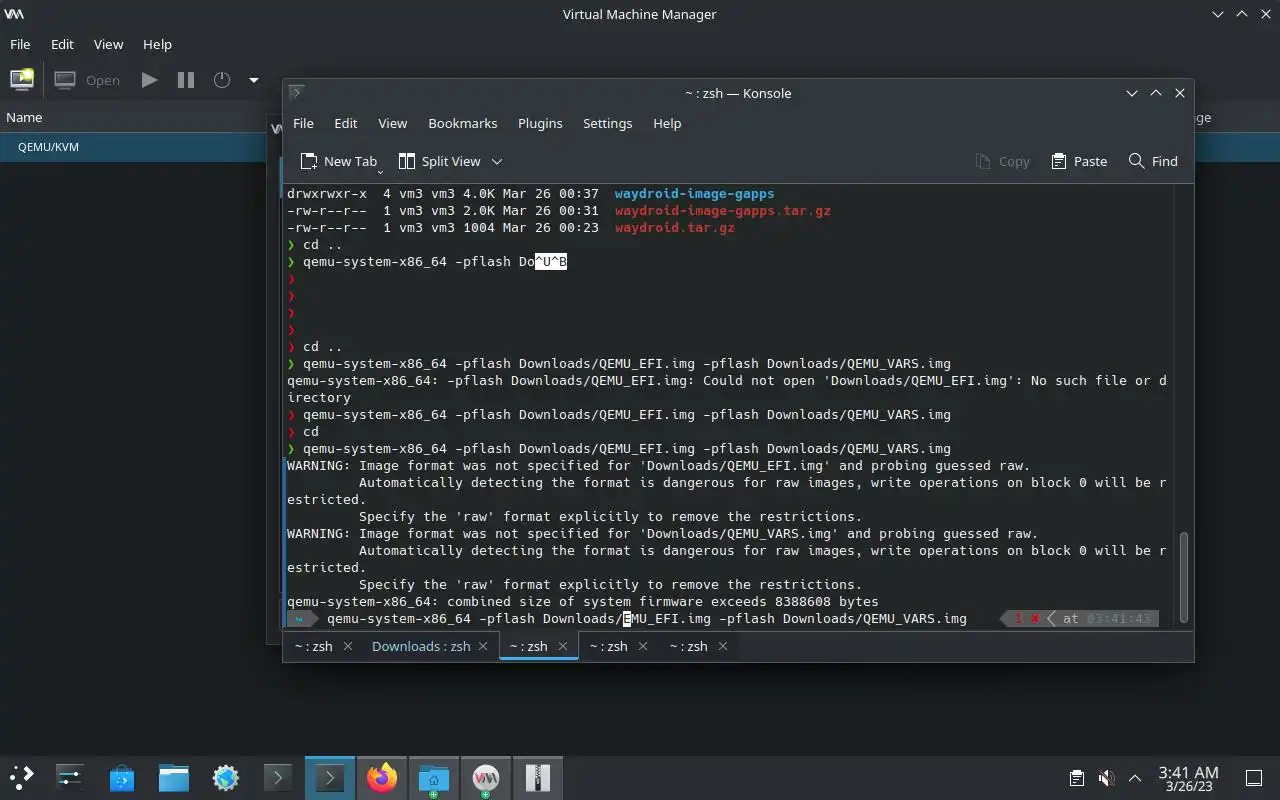Open Konsole View menu
The image size is (1280, 800).
click(392, 123)
